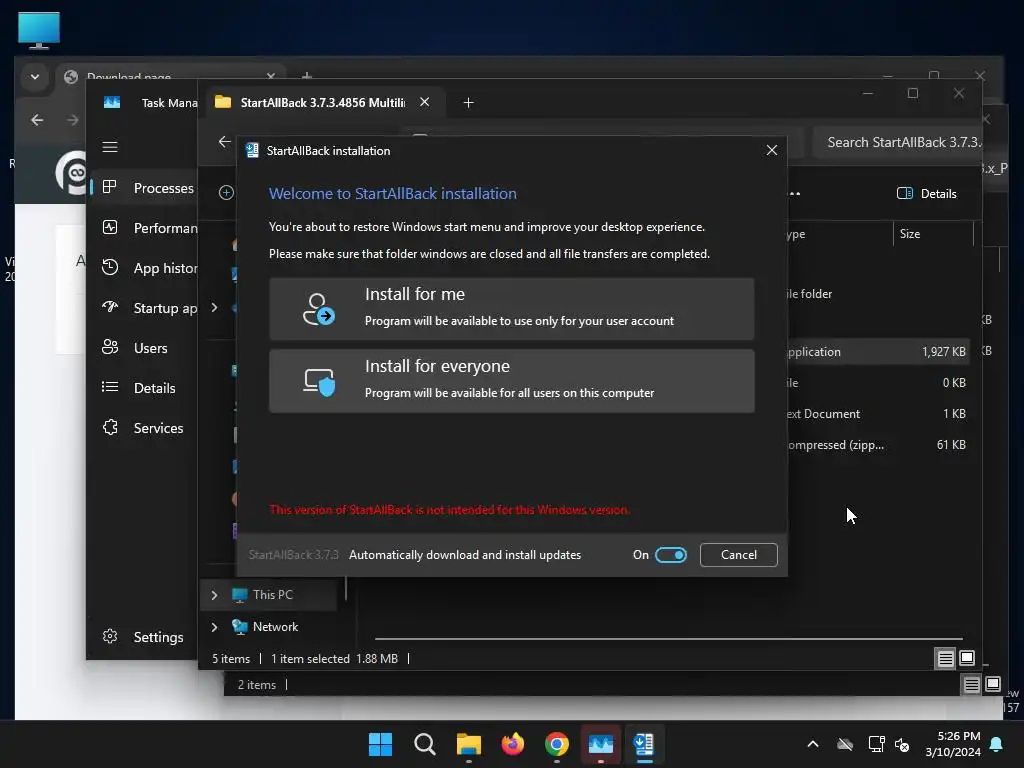Click the Details list icon
This screenshot has width=1024, height=768.
[x=110, y=387]
